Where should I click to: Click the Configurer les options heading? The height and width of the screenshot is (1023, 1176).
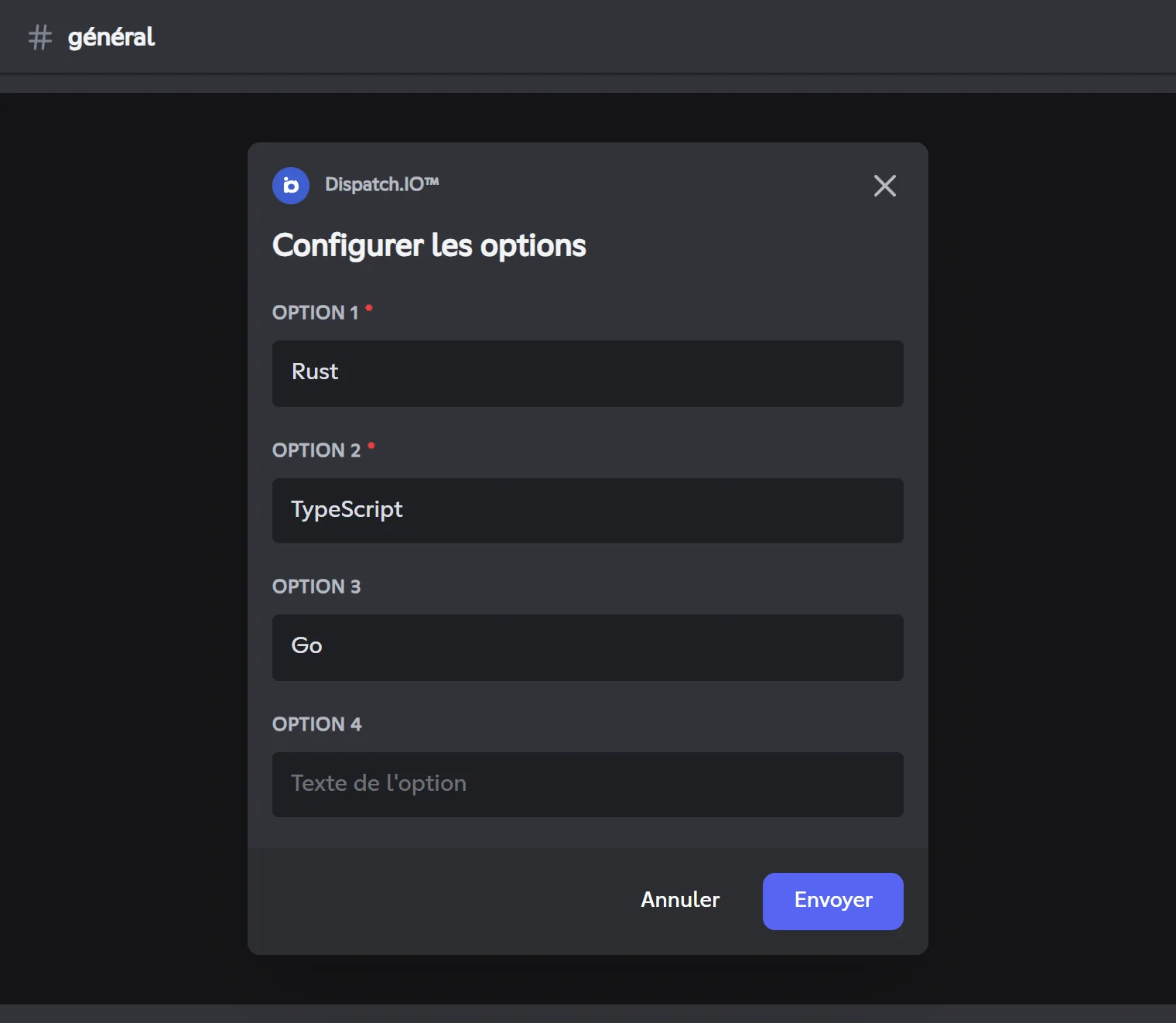pyautogui.click(x=429, y=246)
